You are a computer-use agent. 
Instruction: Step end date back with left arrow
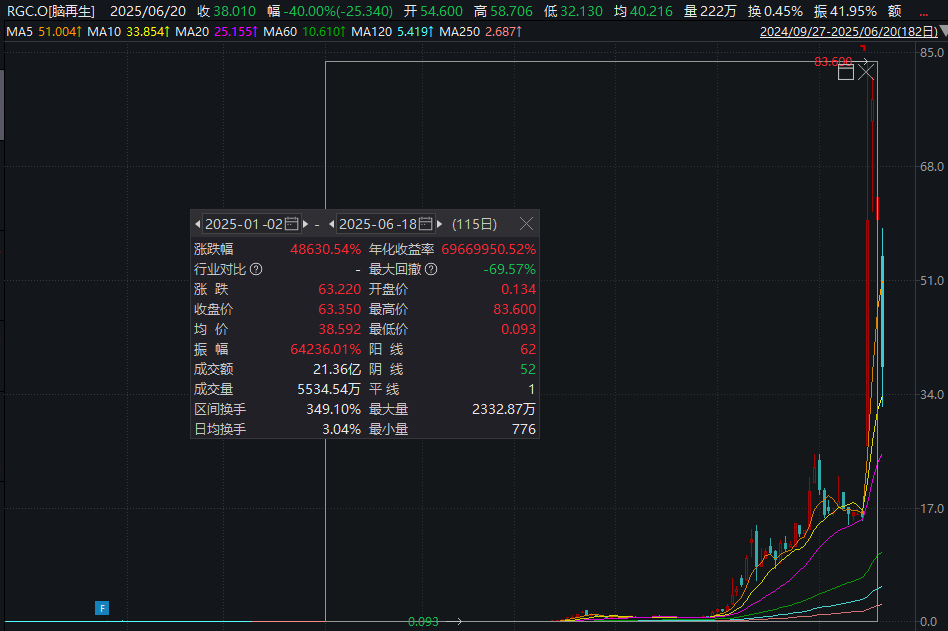tap(331, 224)
